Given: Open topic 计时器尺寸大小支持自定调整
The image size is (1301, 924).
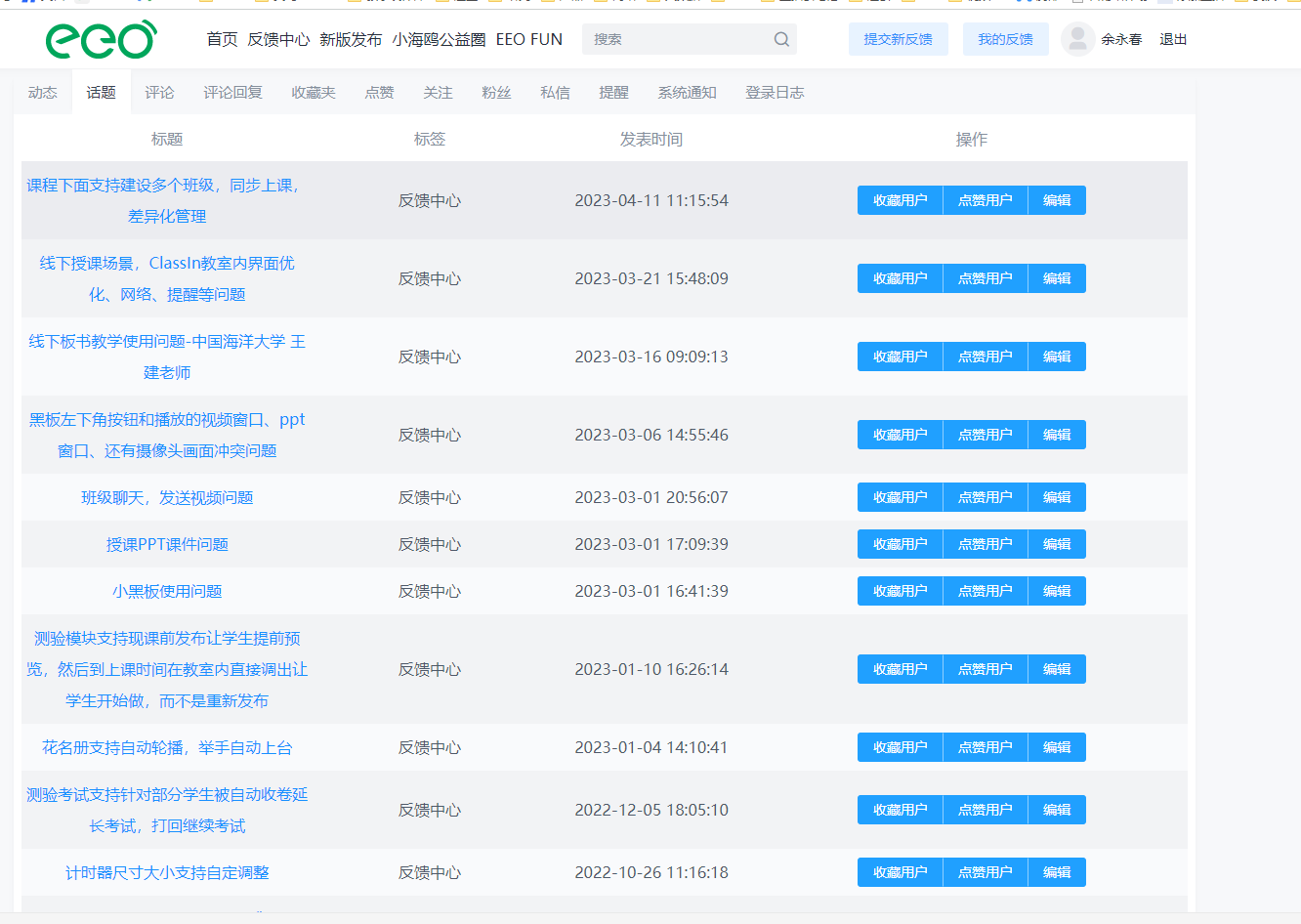Looking at the screenshot, I should point(167,872).
